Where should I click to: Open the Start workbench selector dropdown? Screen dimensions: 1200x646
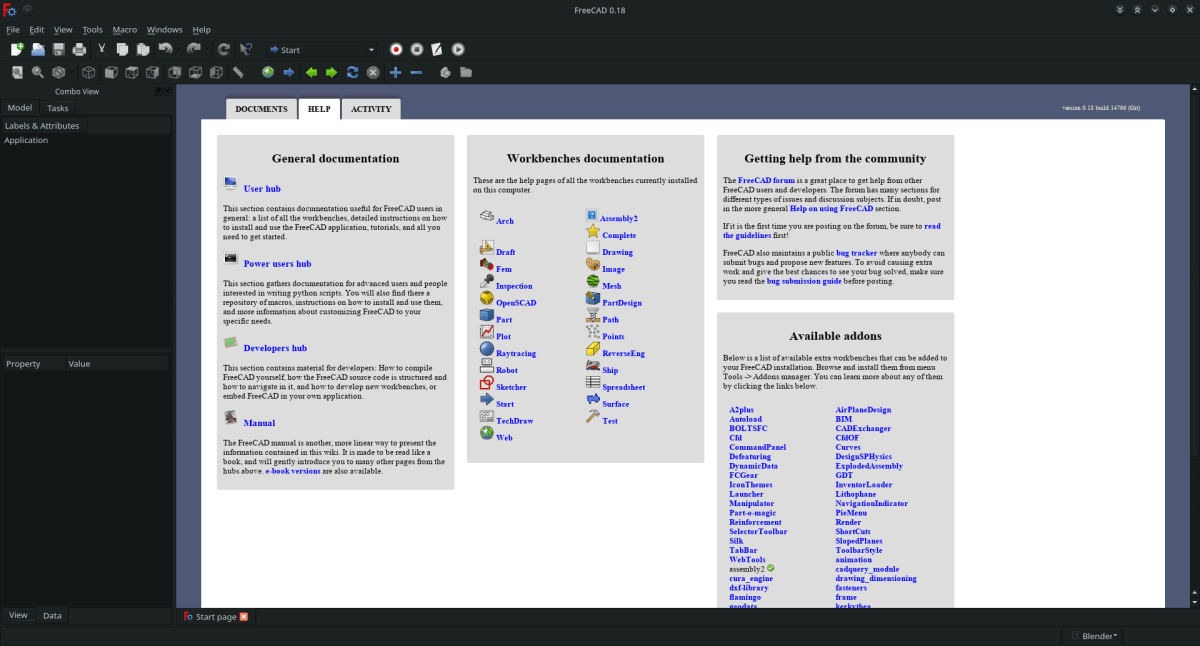tap(321, 49)
